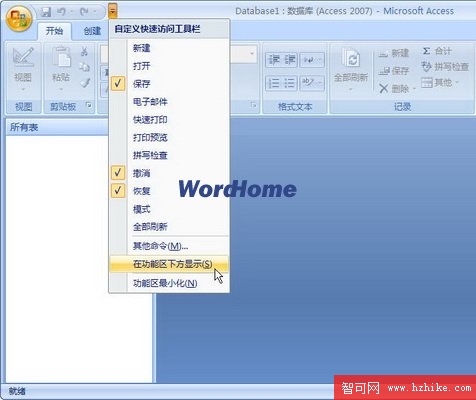Viewport: 476px width, 400px height.
Task: Click the 记录 group label
Action: (x=402, y=107)
